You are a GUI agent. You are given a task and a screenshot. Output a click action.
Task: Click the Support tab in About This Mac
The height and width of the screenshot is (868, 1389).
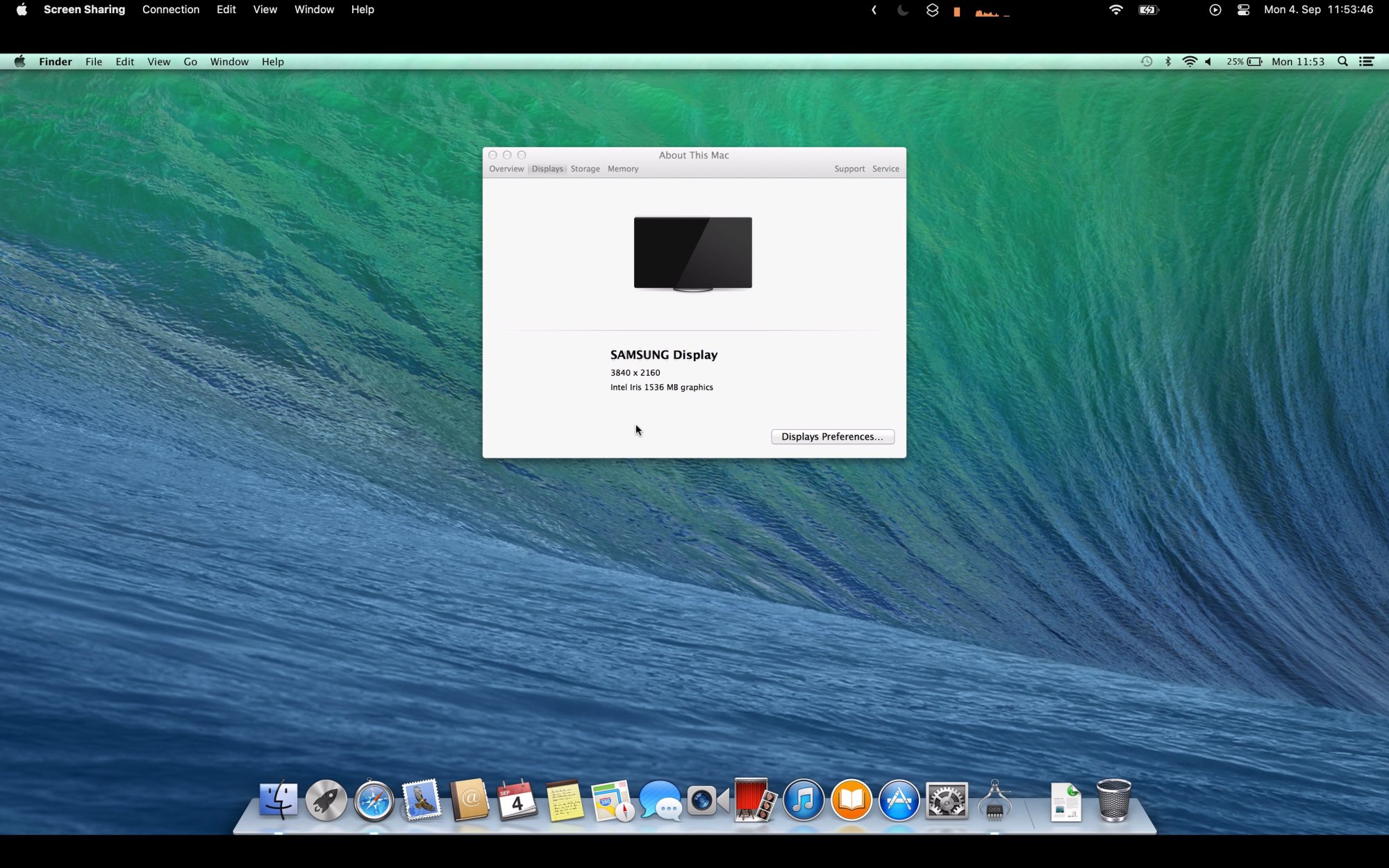tap(849, 168)
